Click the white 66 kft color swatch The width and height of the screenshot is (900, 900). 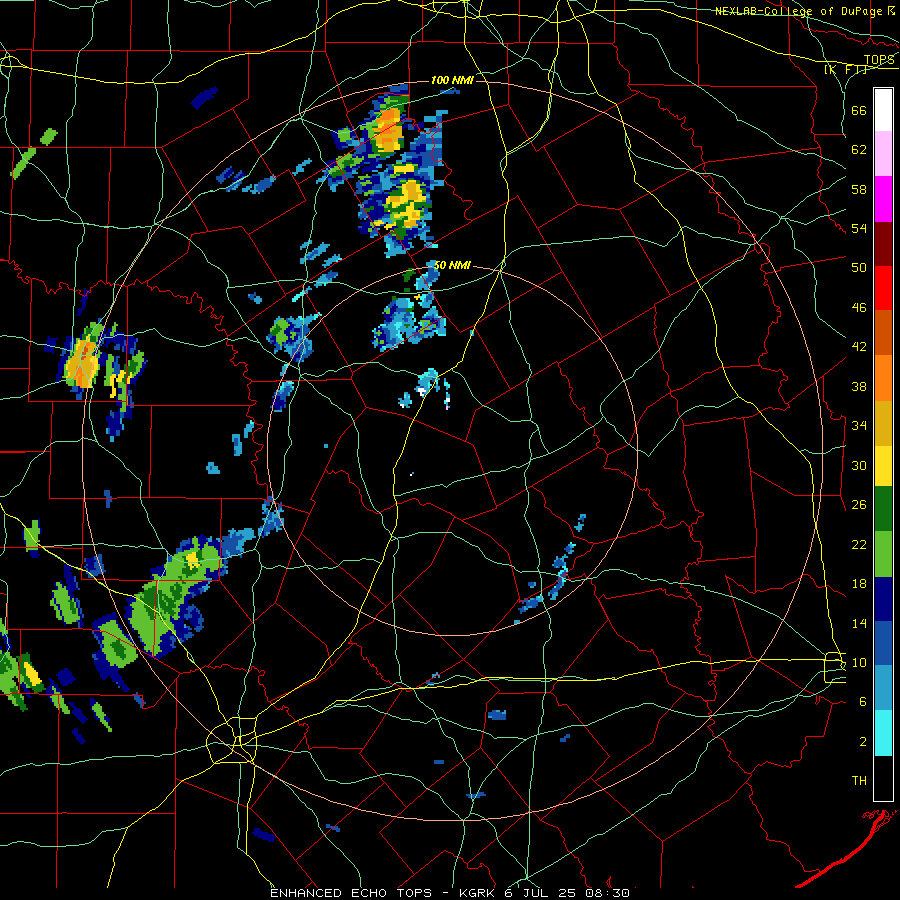tap(883, 110)
